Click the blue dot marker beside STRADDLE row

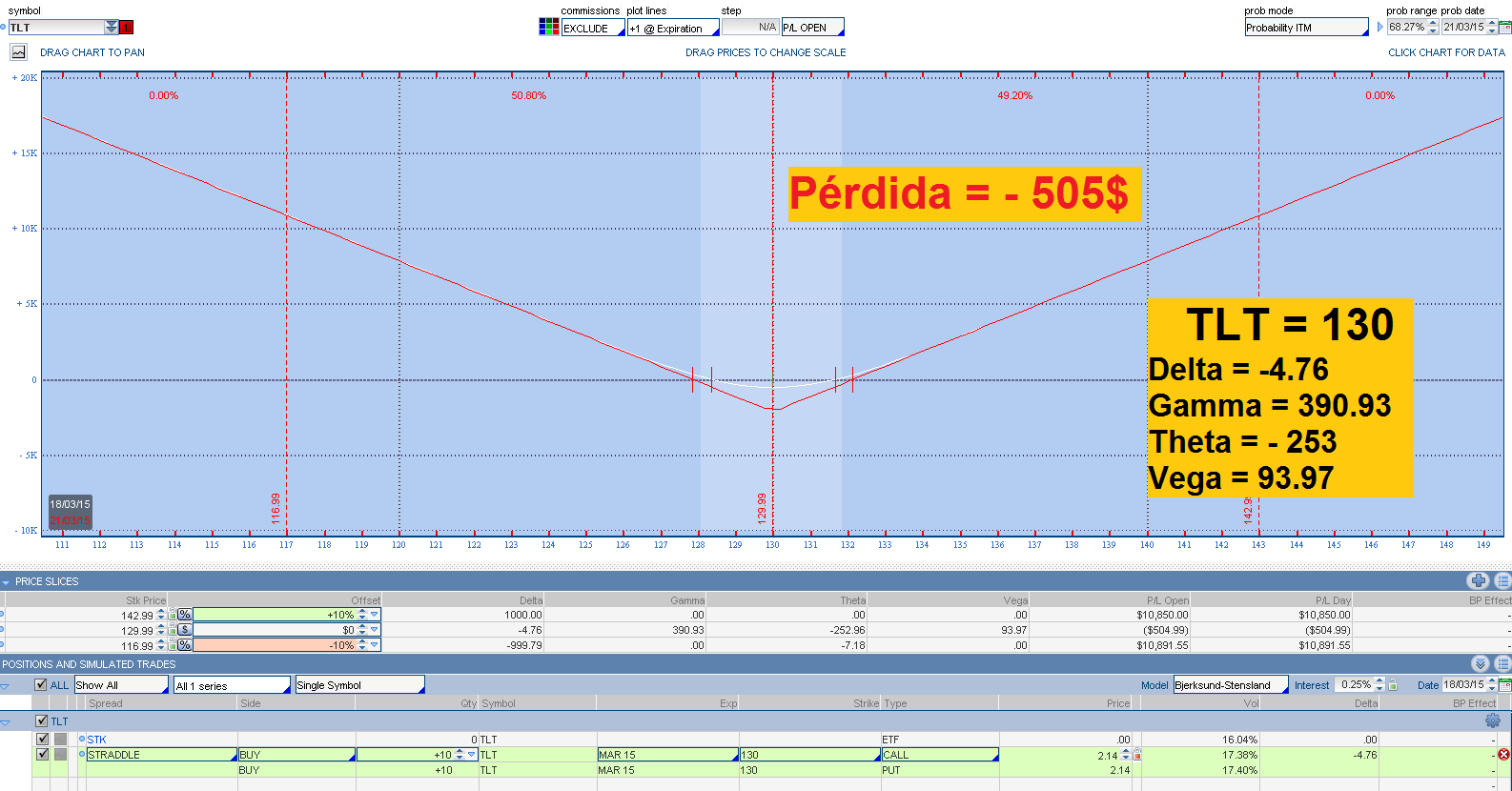(82, 754)
